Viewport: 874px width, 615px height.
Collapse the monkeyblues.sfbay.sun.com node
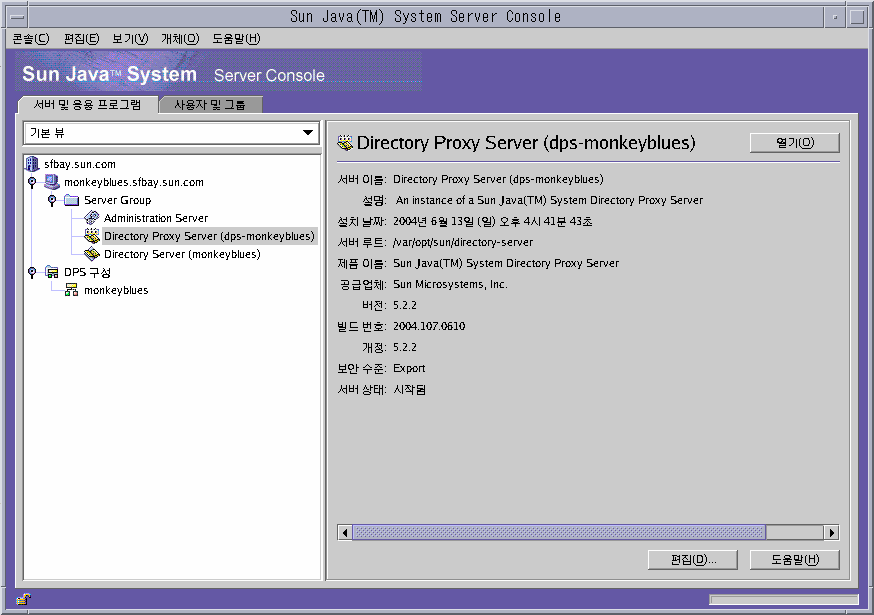point(33,182)
